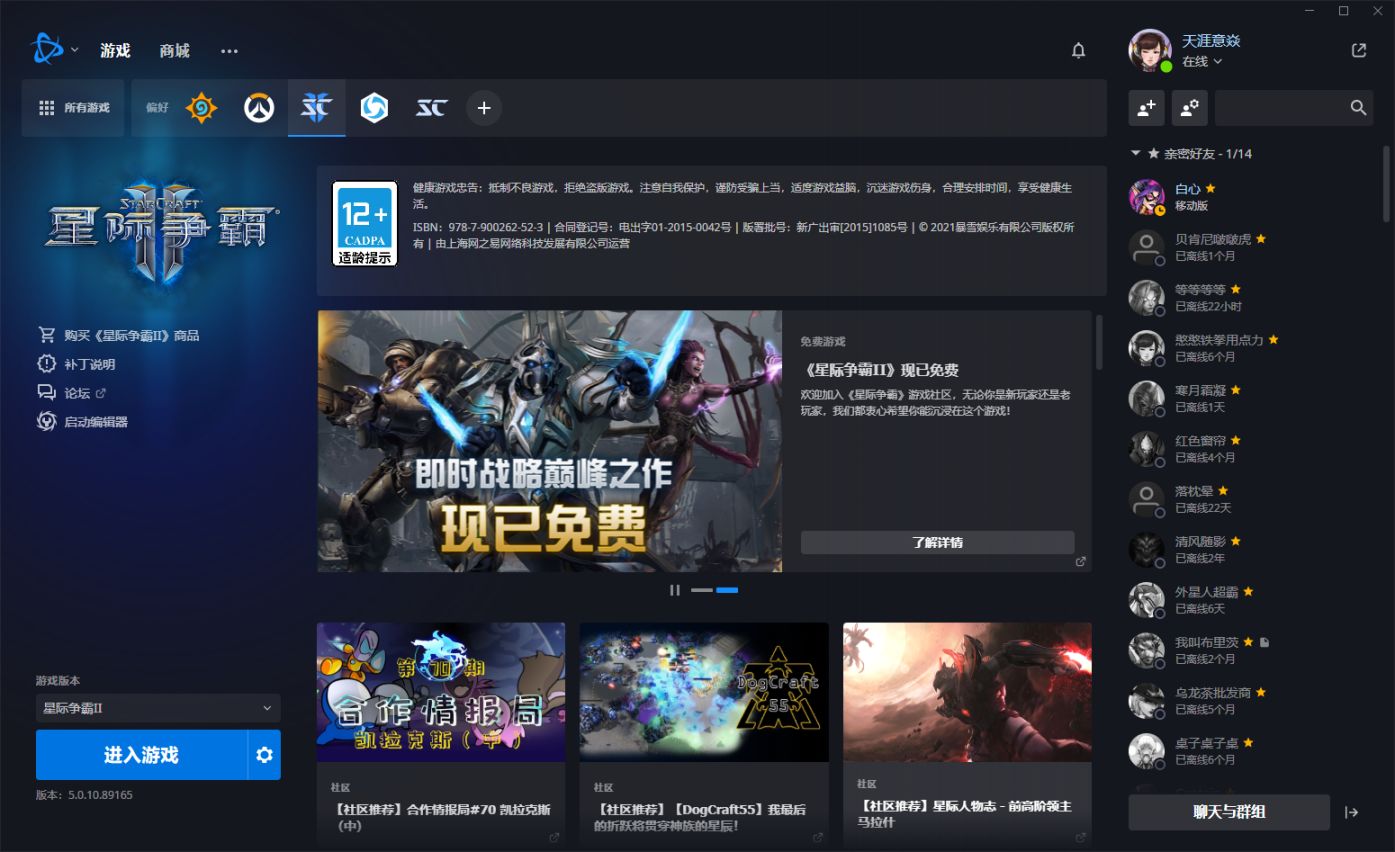Screen dimensions: 1395x852
Task: Click note icon next to 我叫布里茨
Action: pos(1263,642)
